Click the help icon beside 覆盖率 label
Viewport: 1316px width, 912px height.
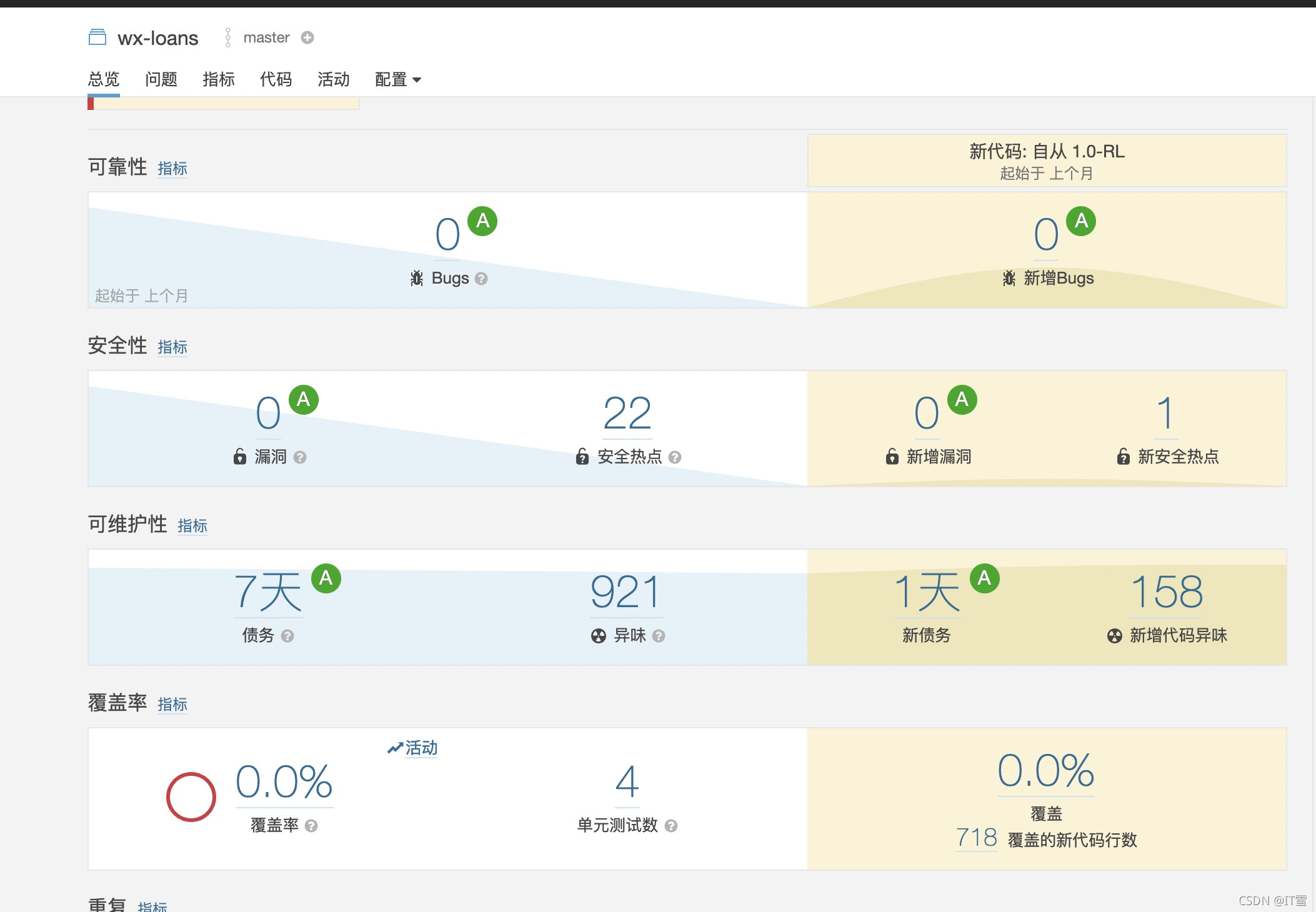tap(311, 826)
